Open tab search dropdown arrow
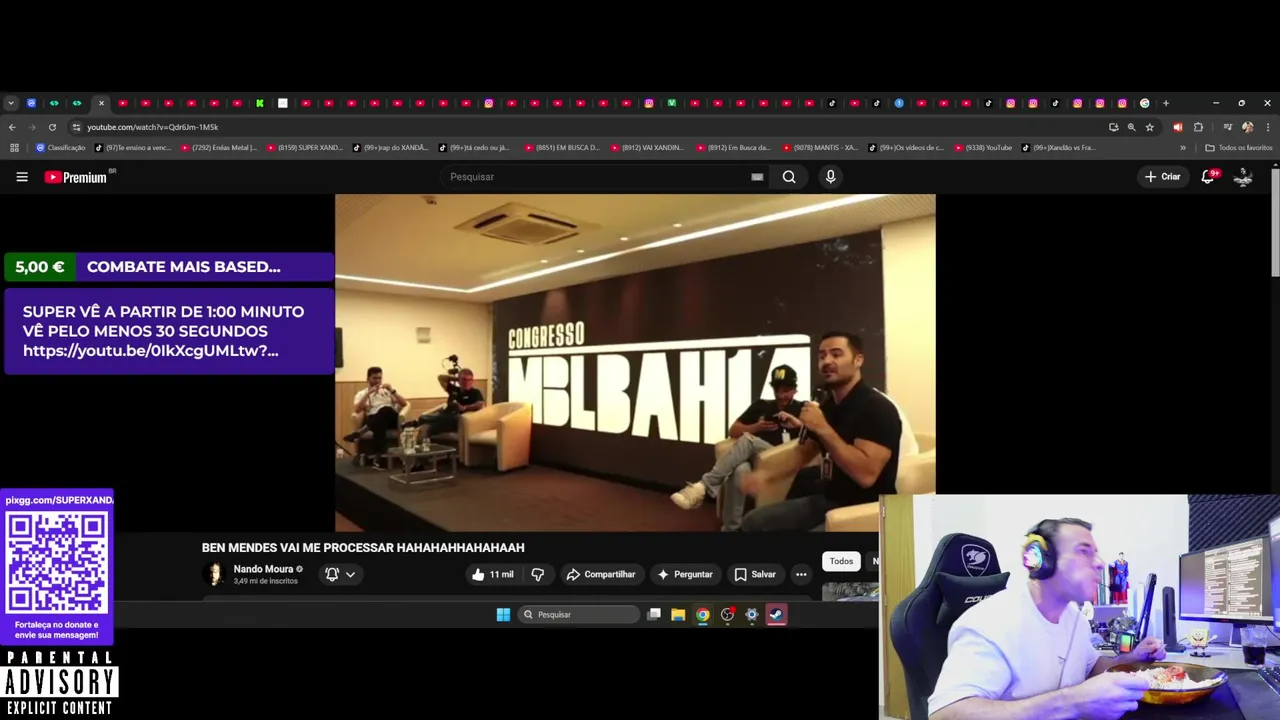Screen dimensions: 1280x720 [11, 103]
